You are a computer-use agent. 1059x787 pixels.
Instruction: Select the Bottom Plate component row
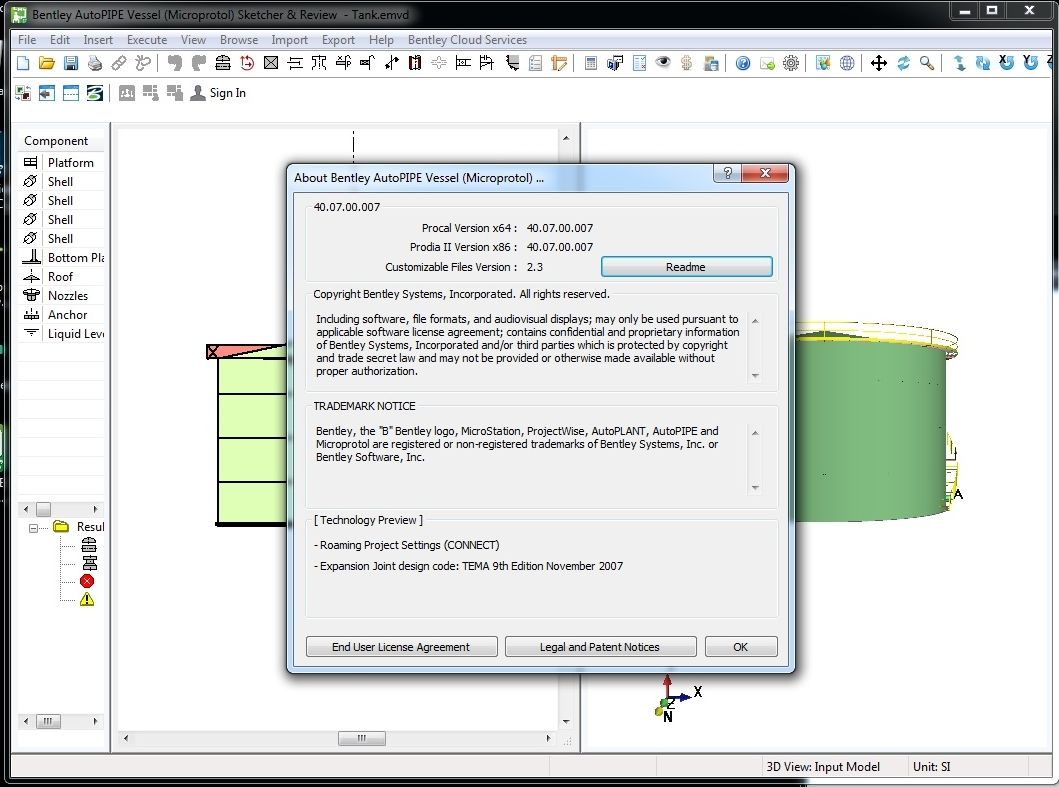63,257
